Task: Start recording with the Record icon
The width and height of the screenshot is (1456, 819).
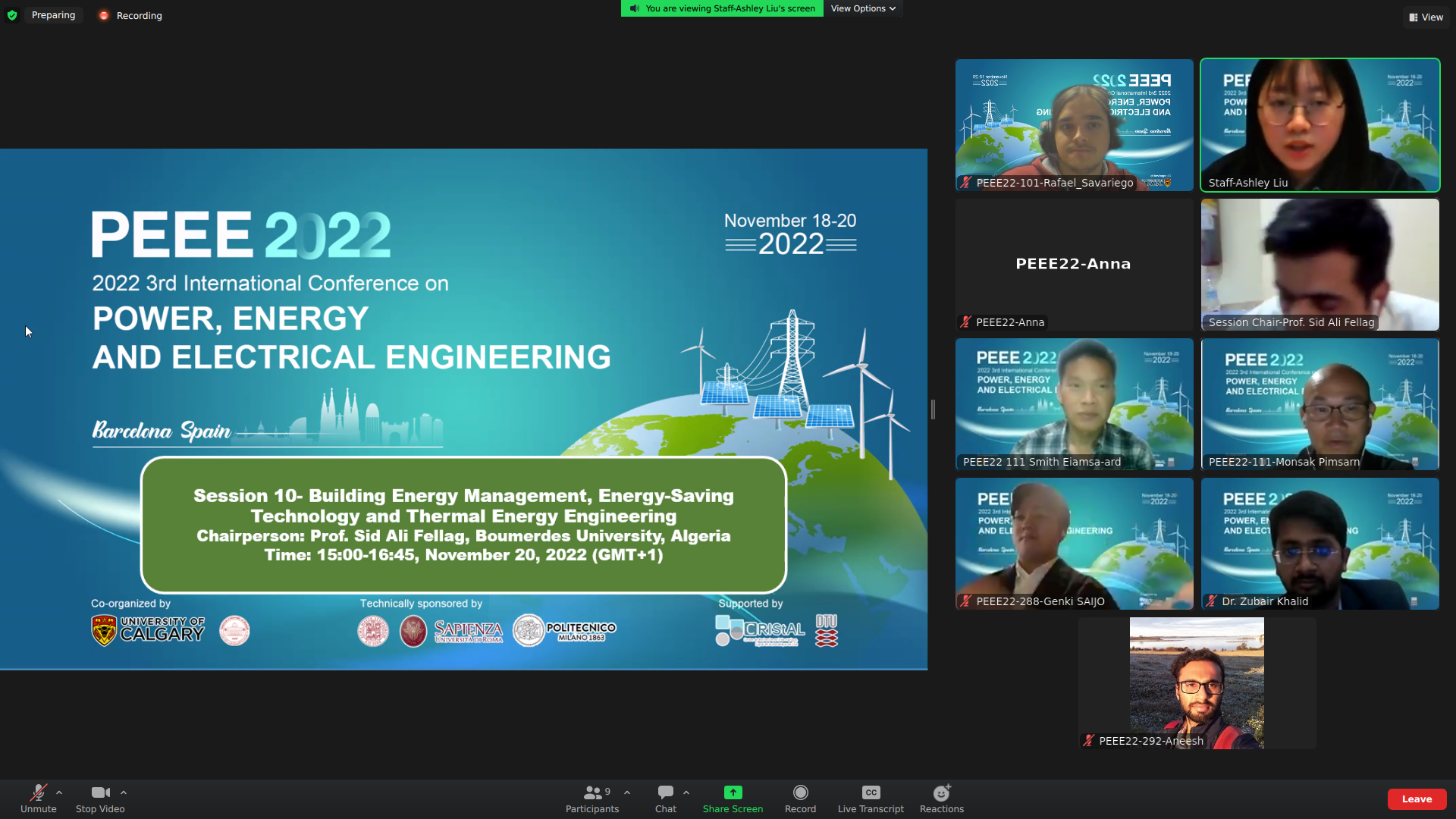Action: [800, 792]
